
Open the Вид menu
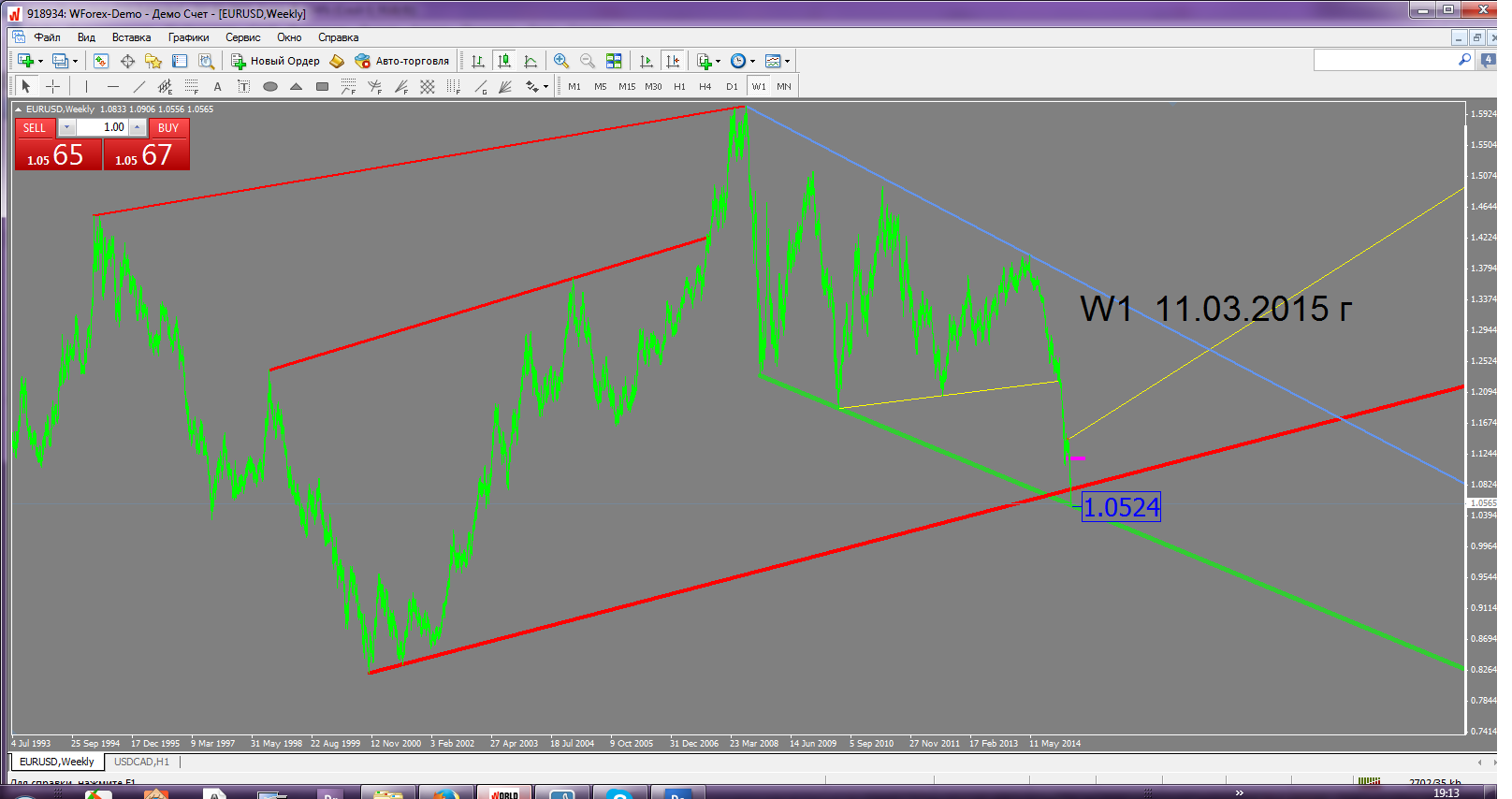(x=86, y=37)
